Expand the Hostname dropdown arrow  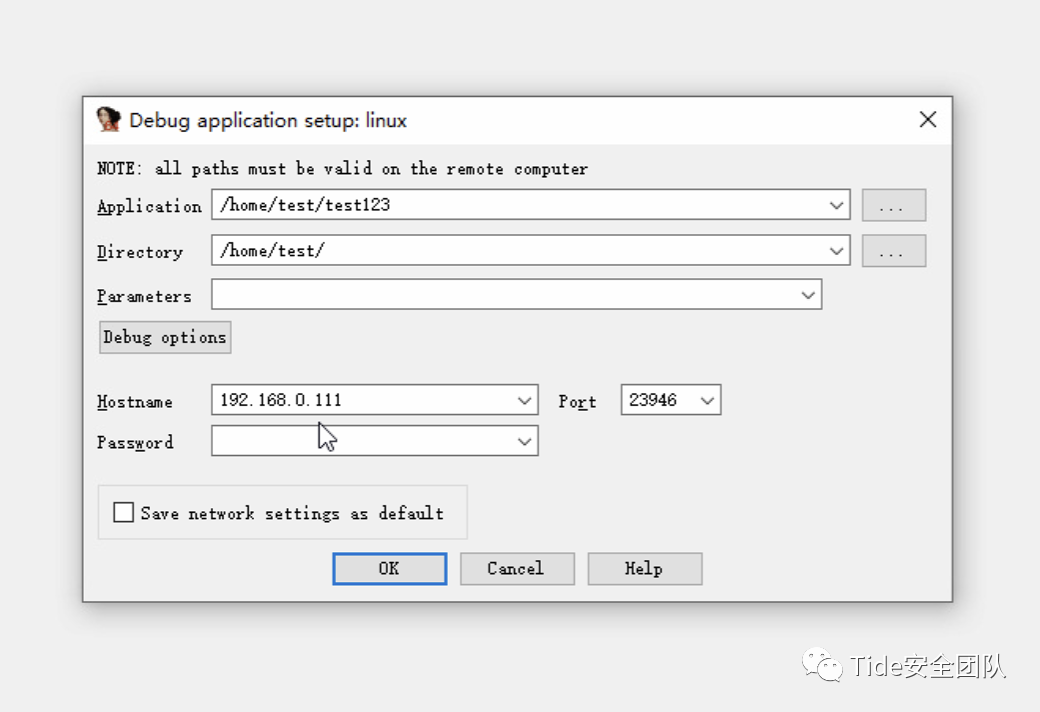coord(525,400)
